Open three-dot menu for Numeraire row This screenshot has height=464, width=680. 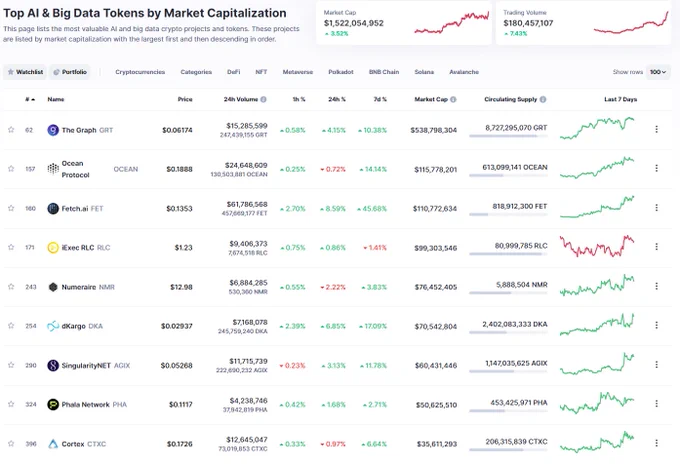tap(657, 286)
